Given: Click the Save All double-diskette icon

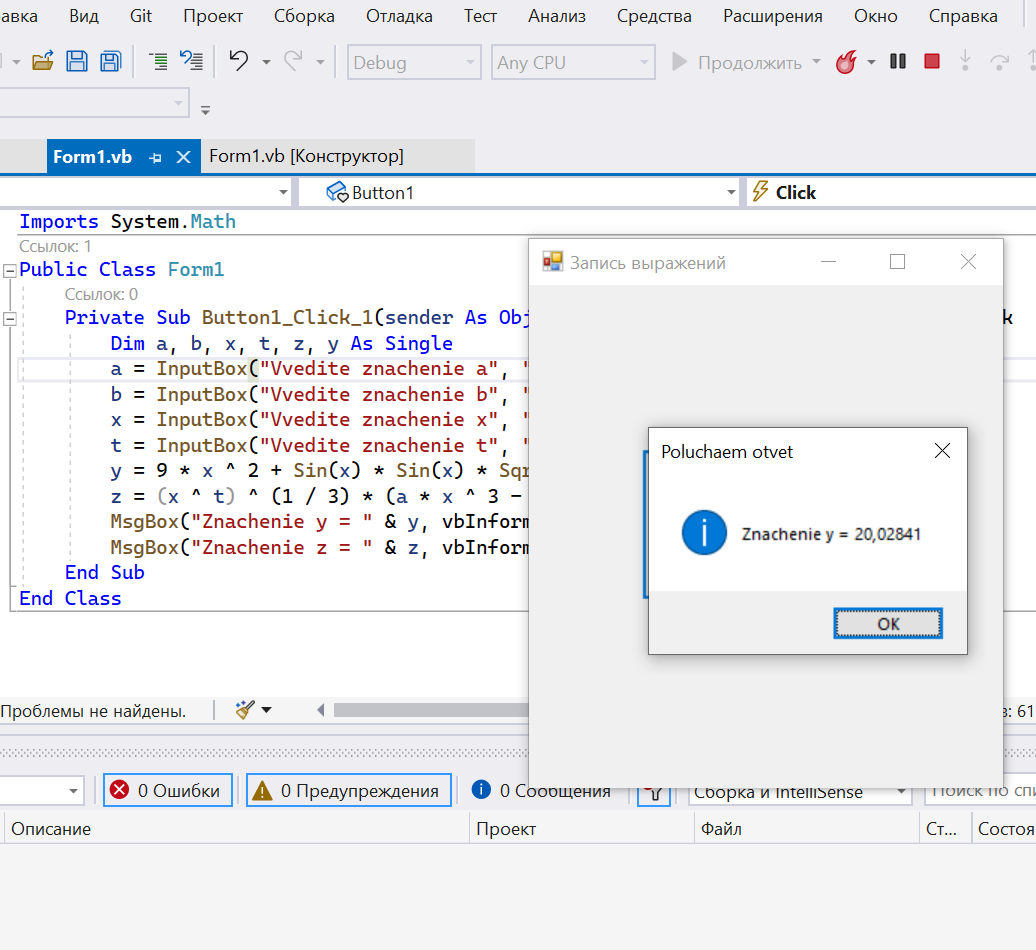Looking at the screenshot, I should tap(111, 62).
